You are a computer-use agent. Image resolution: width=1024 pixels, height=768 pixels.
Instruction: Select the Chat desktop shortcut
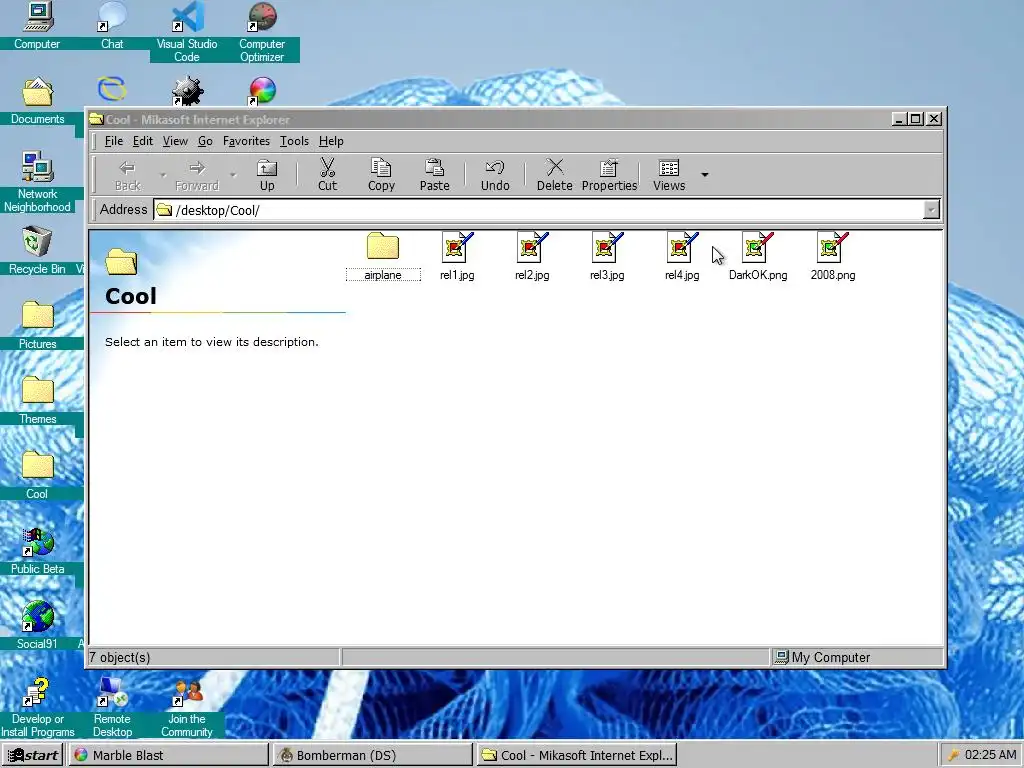112,25
